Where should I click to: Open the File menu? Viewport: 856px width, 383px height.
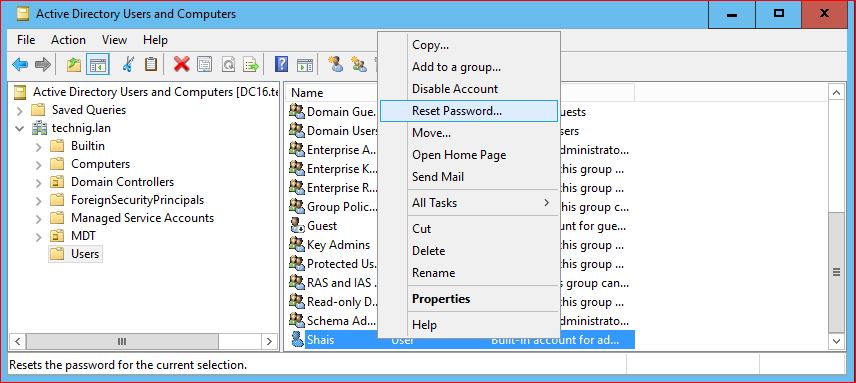(26, 40)
